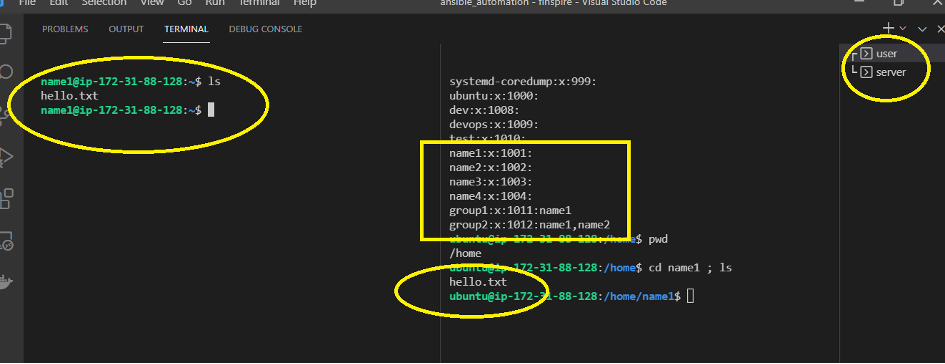Open the Edit menu
This screenshot has width=945, height=364.
click(x=58, y=3)
